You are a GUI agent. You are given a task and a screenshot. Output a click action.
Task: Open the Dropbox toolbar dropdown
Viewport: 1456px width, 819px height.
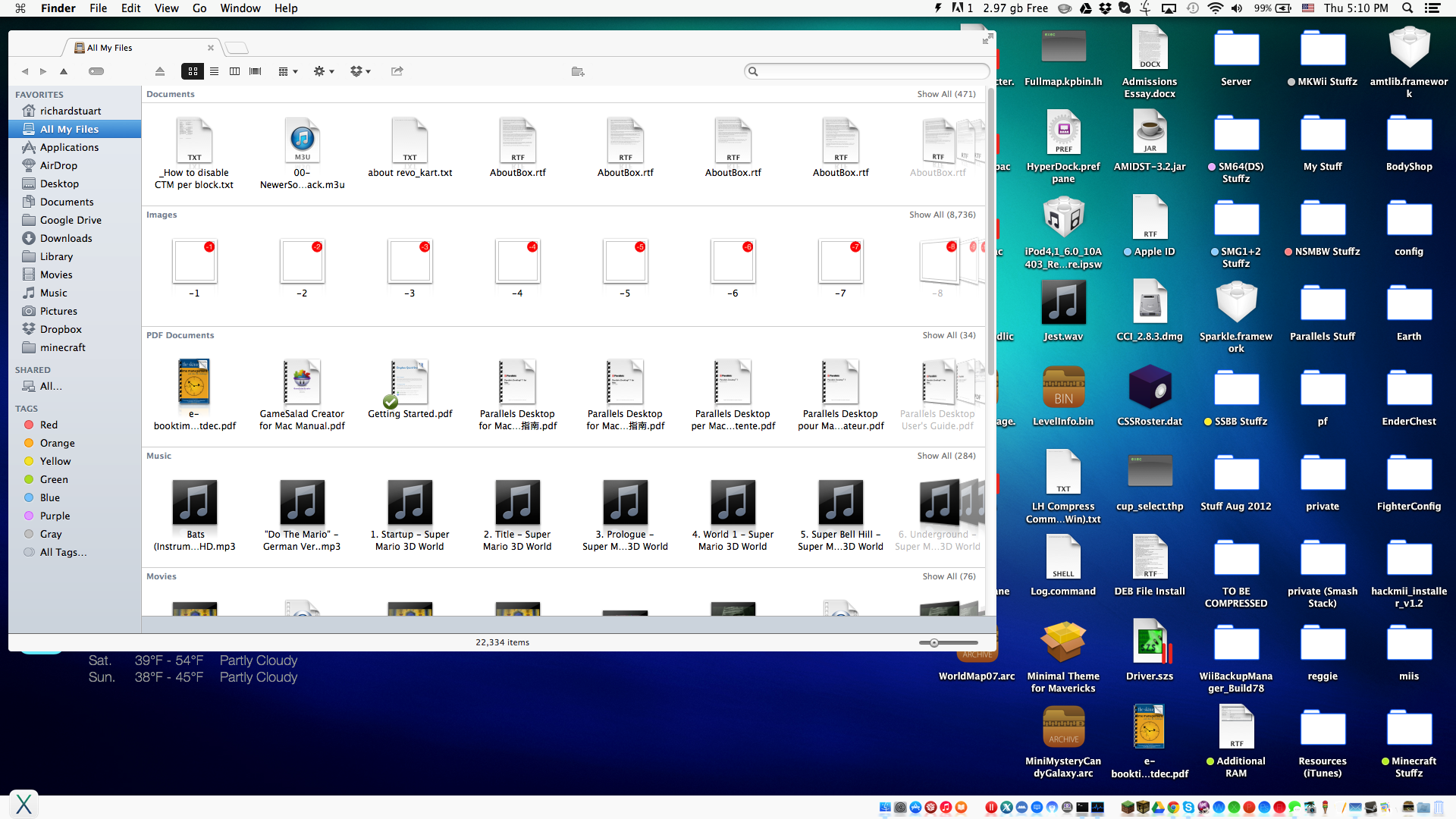point(360,71)
